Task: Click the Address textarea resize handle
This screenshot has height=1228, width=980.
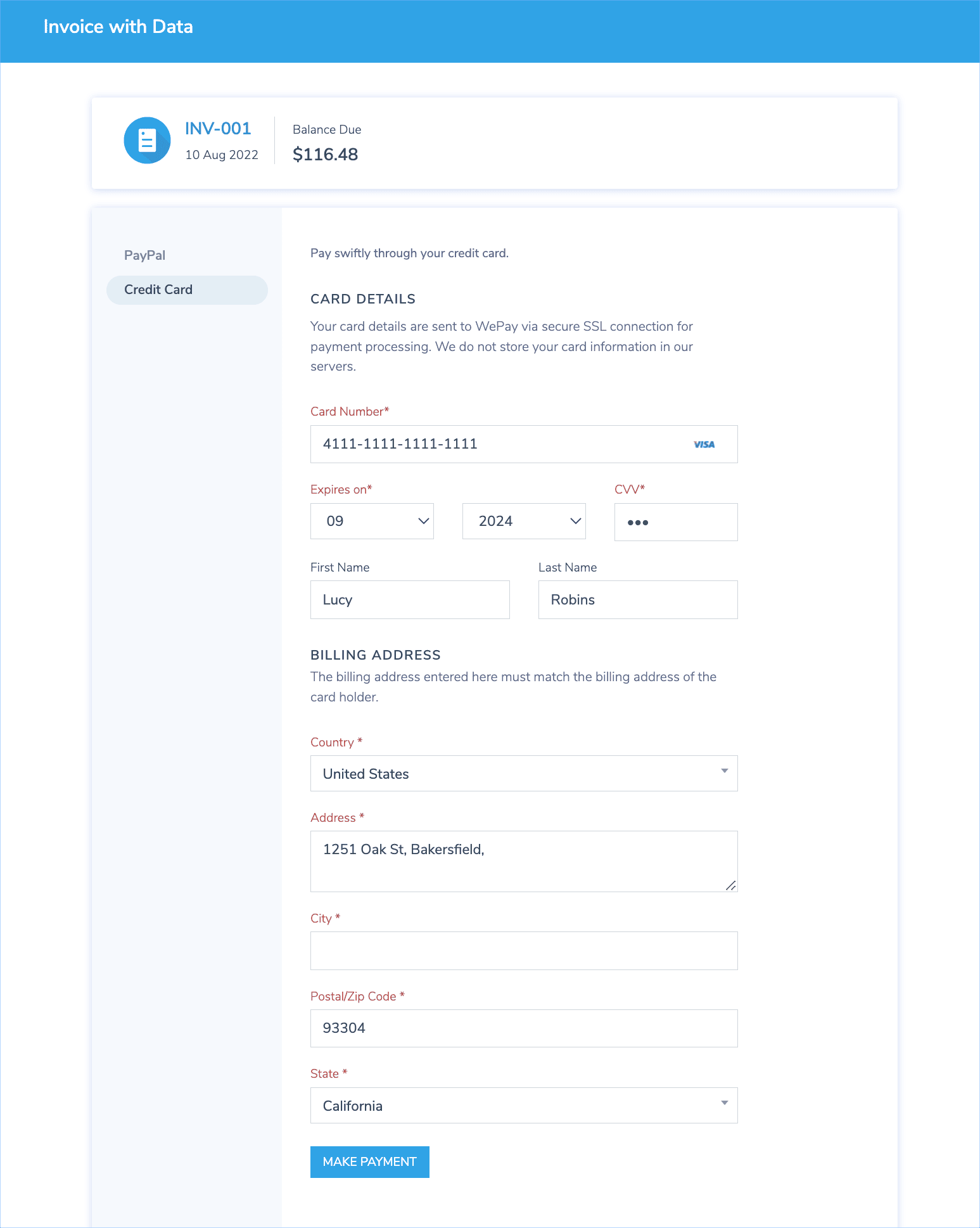Action: pyautogui.click(x=731, y=885)
